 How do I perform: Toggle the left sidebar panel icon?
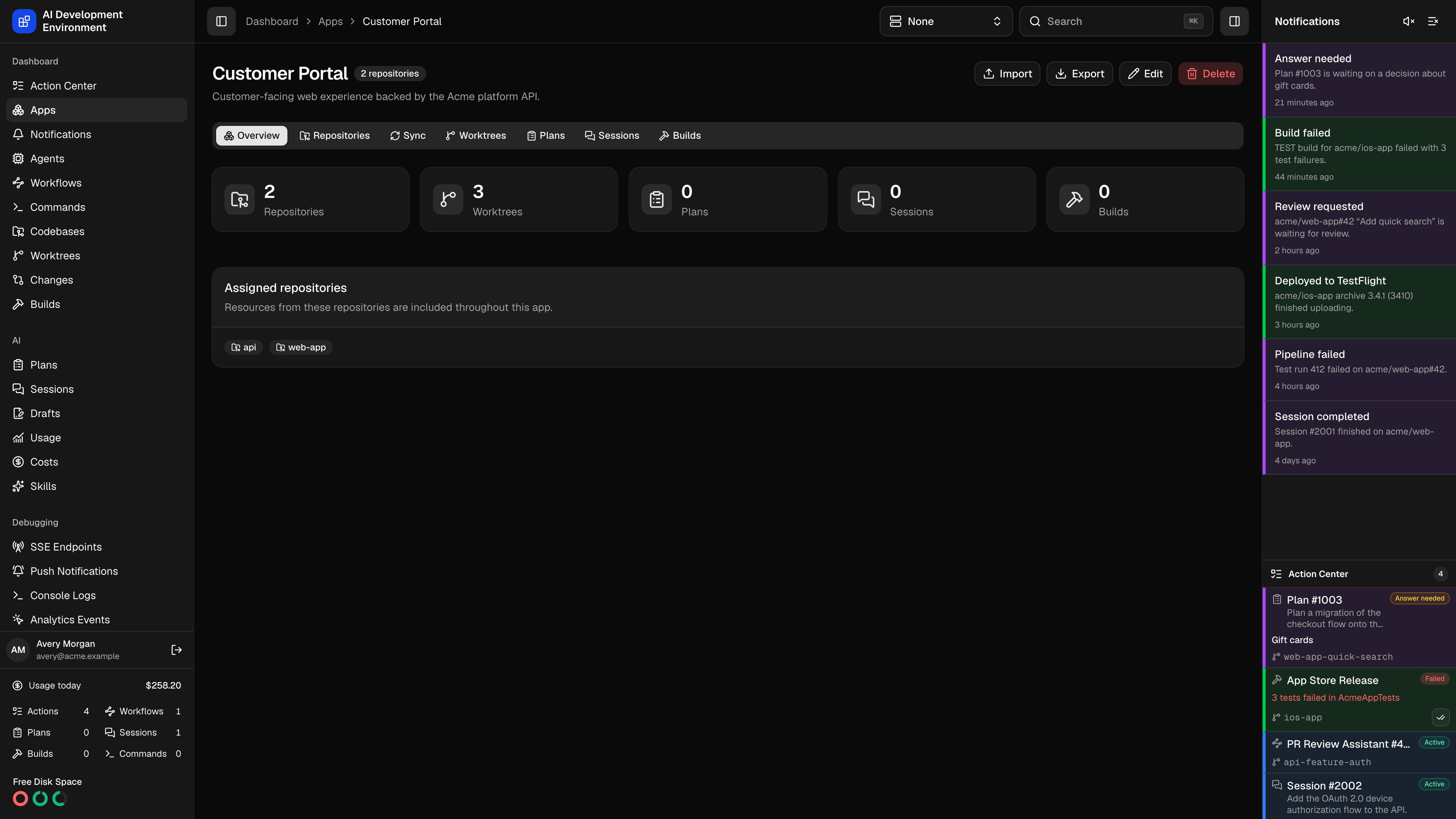click(221, 21)
